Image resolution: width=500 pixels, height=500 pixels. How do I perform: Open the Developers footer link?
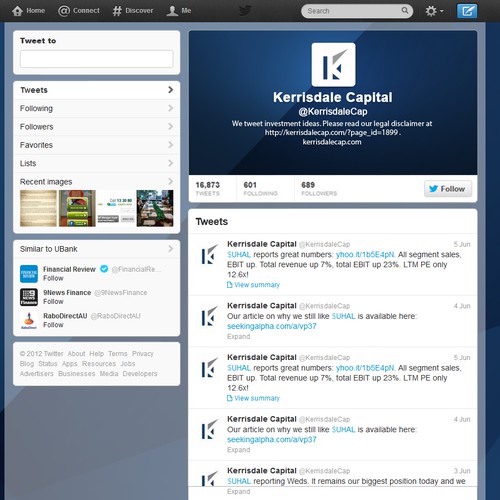click(x=140, y=374)
